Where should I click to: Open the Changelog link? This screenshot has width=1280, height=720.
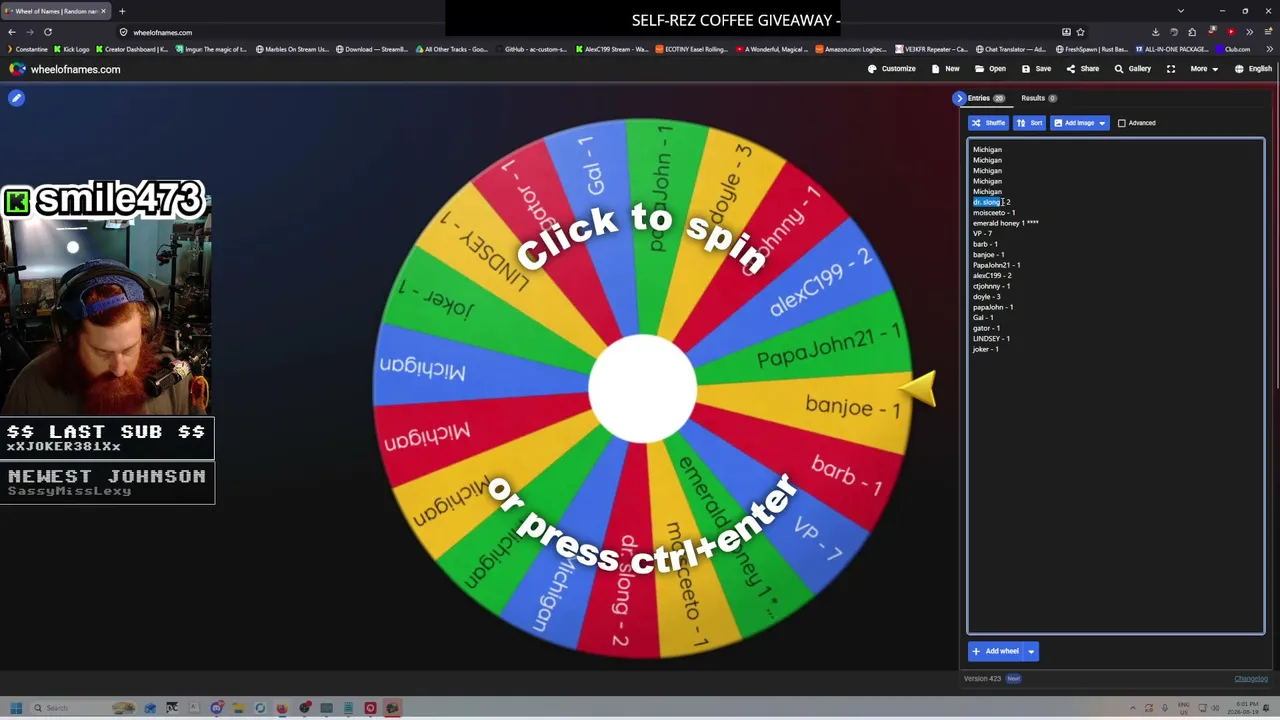point(1250,679)
